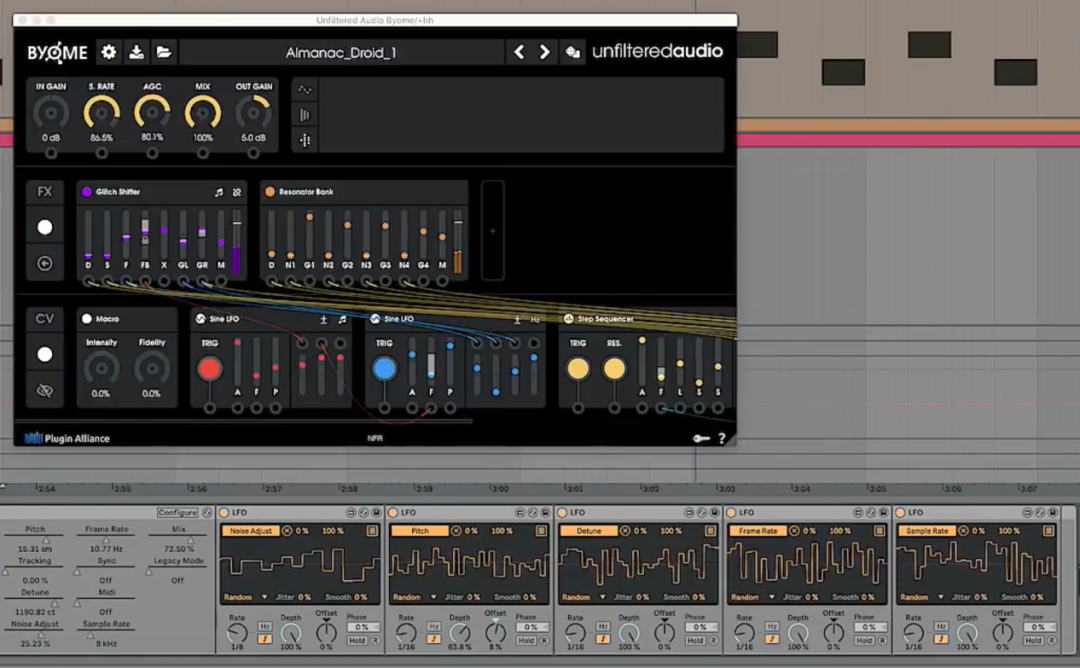
Task: Click Phase field on Noise Adjust LFO
Action: click(362, 627)
